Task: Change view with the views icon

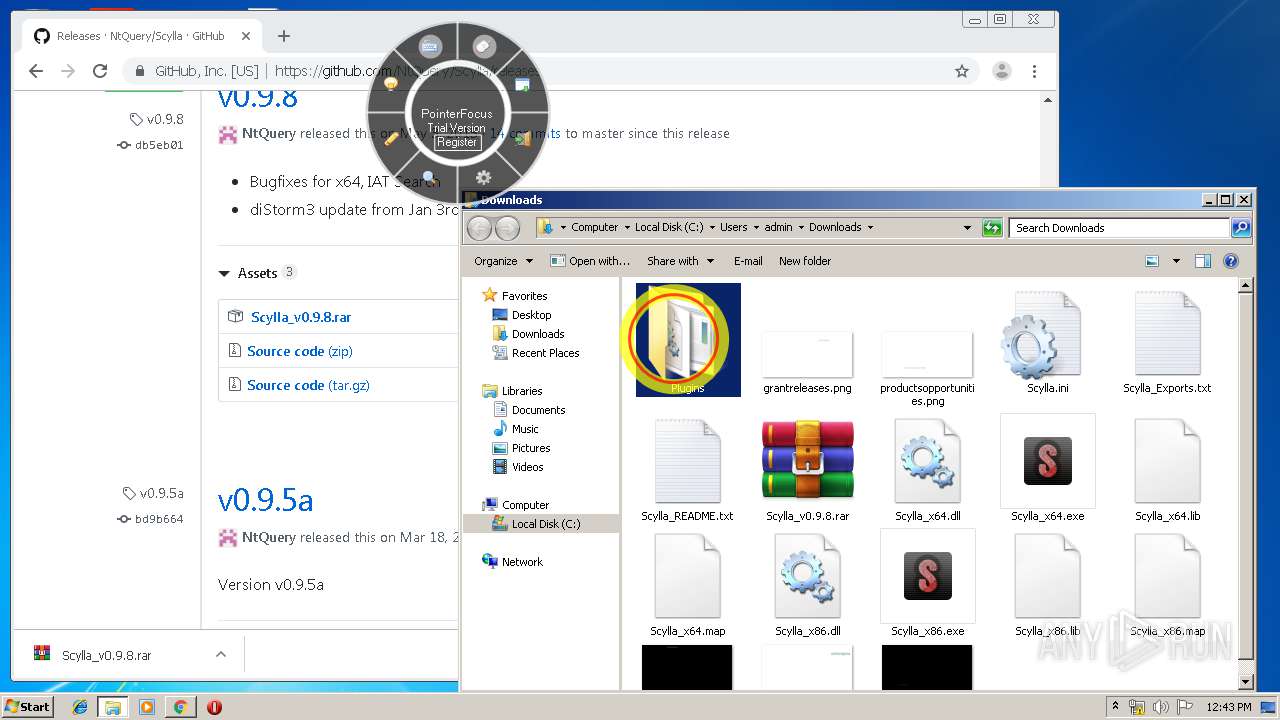Action: [x=1152, y=261]
